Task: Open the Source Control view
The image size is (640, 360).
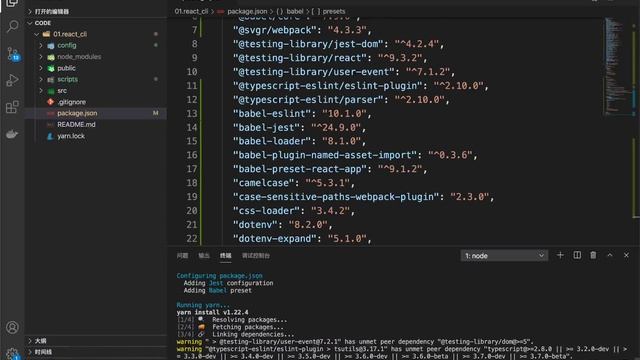Action: tap(12, 53)
